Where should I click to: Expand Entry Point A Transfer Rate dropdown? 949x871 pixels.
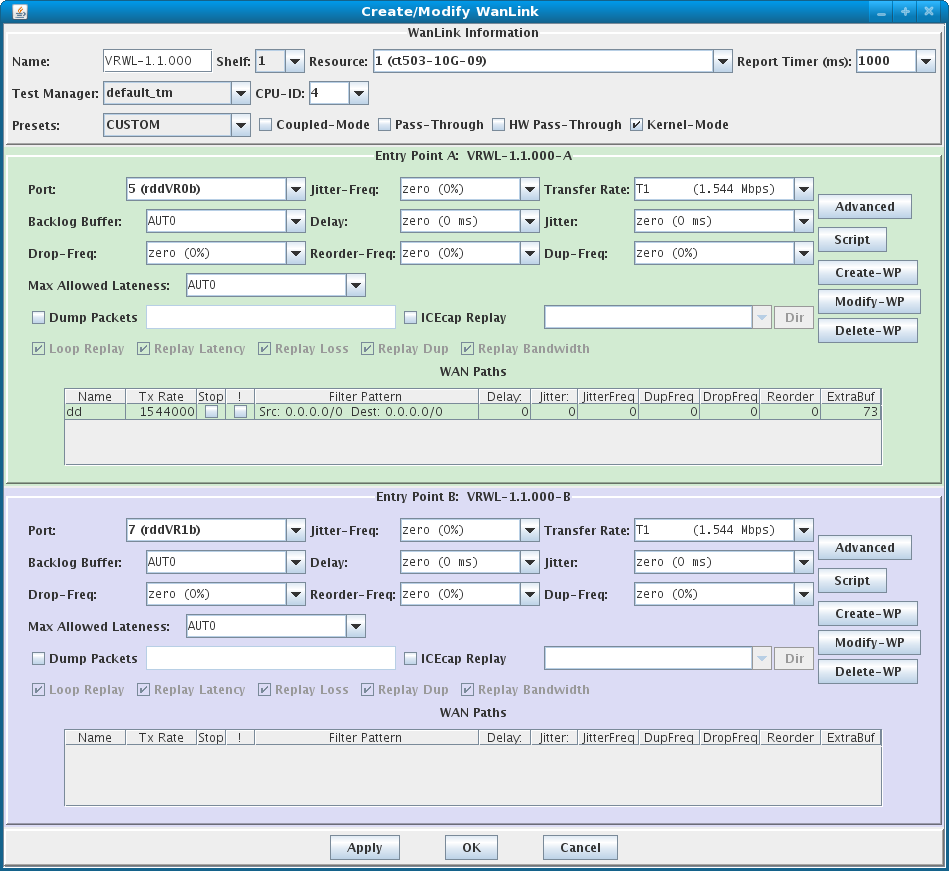(803, 189)
